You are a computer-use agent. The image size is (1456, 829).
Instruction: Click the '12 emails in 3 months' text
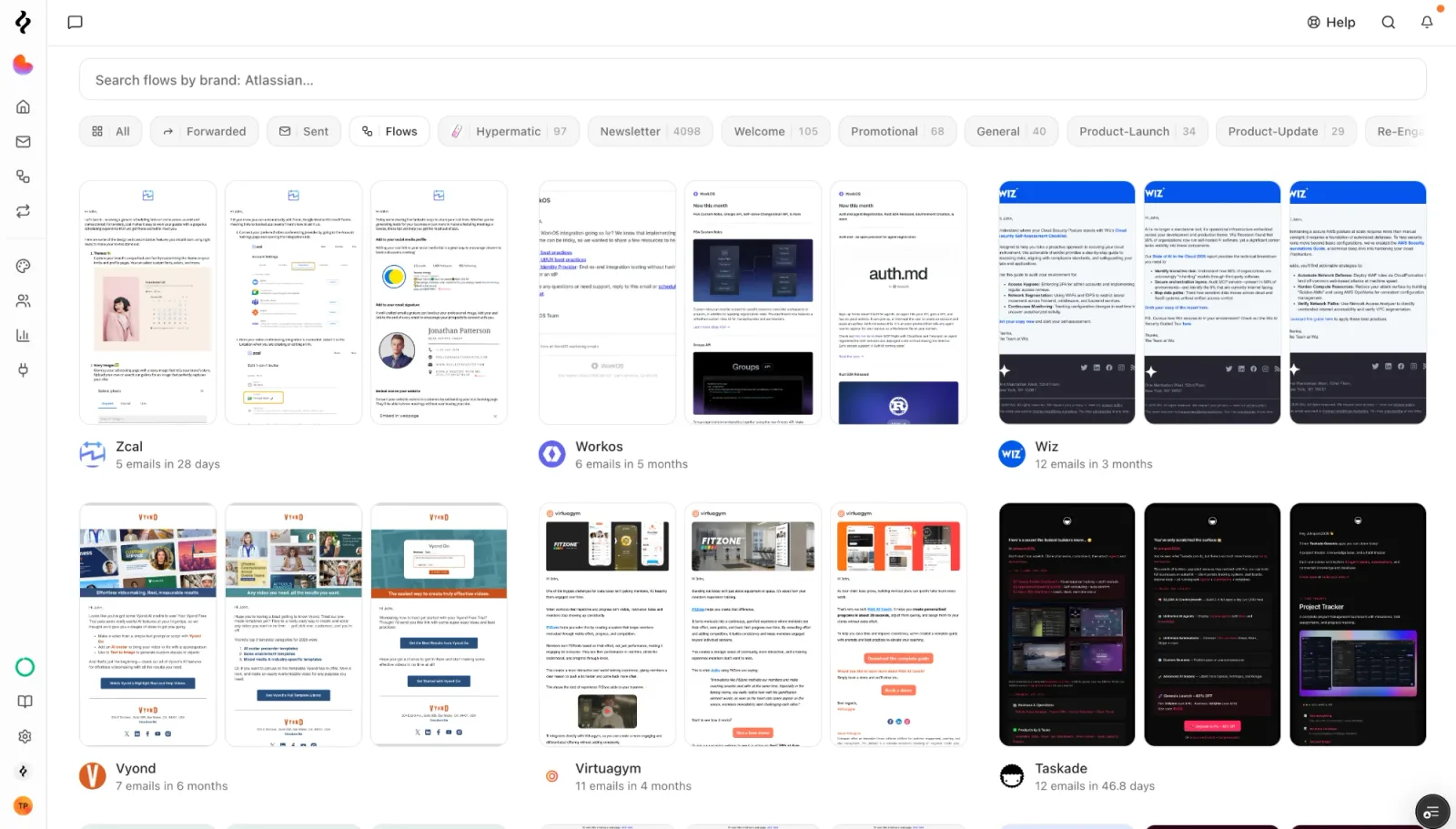point(1094,464)
